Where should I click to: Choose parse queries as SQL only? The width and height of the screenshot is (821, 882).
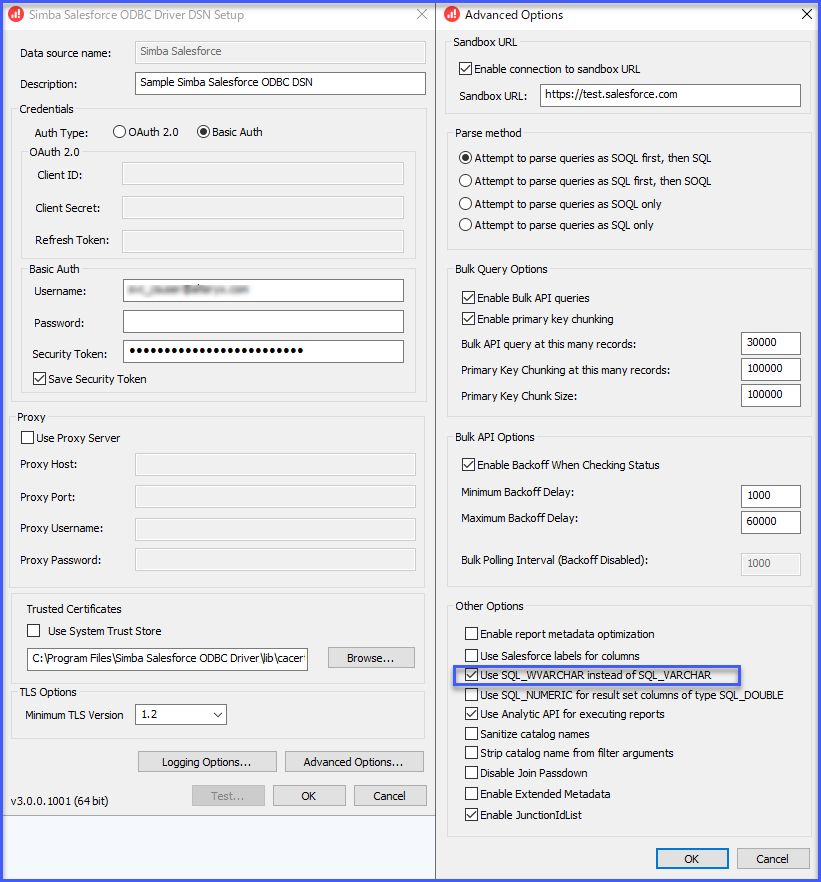click(x=465, y=225)
